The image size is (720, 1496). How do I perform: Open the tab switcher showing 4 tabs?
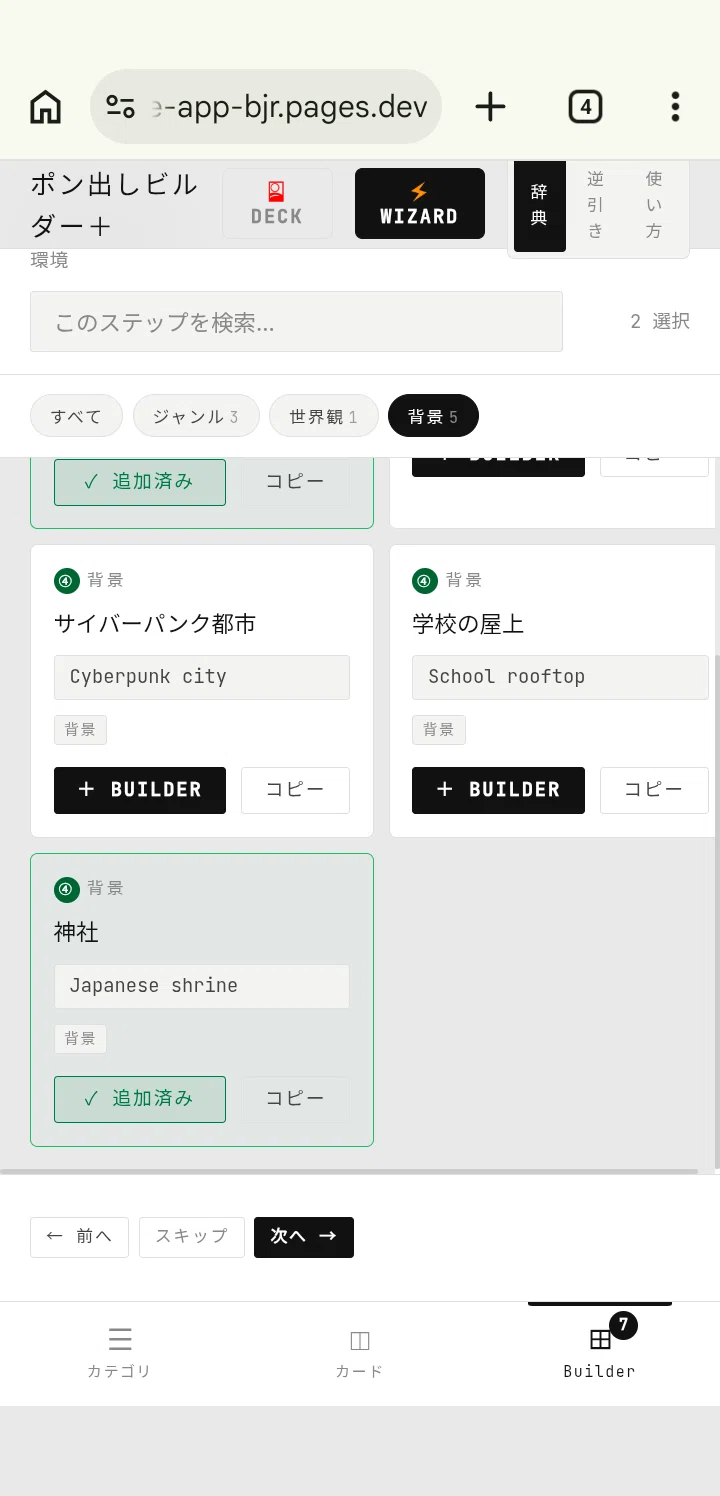pyautogui.click(x=585, y=106)
